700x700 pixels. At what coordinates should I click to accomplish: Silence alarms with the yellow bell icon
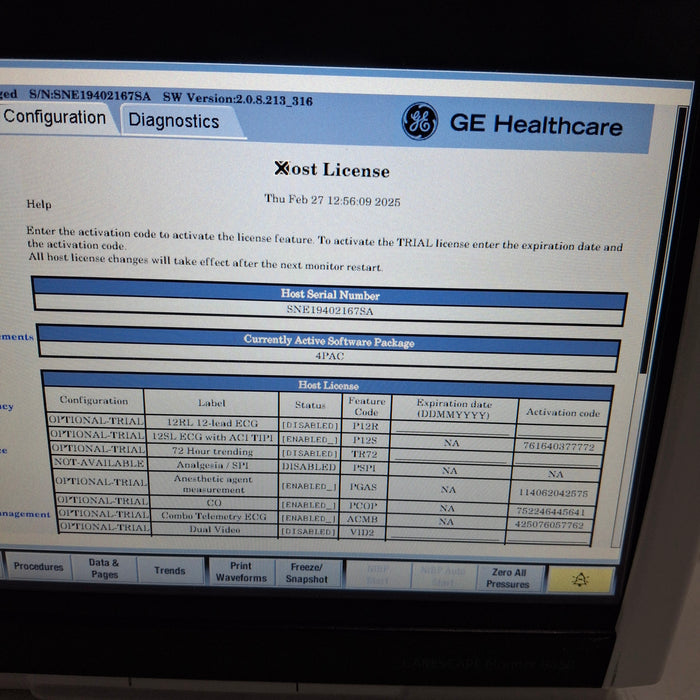point(580,580)
